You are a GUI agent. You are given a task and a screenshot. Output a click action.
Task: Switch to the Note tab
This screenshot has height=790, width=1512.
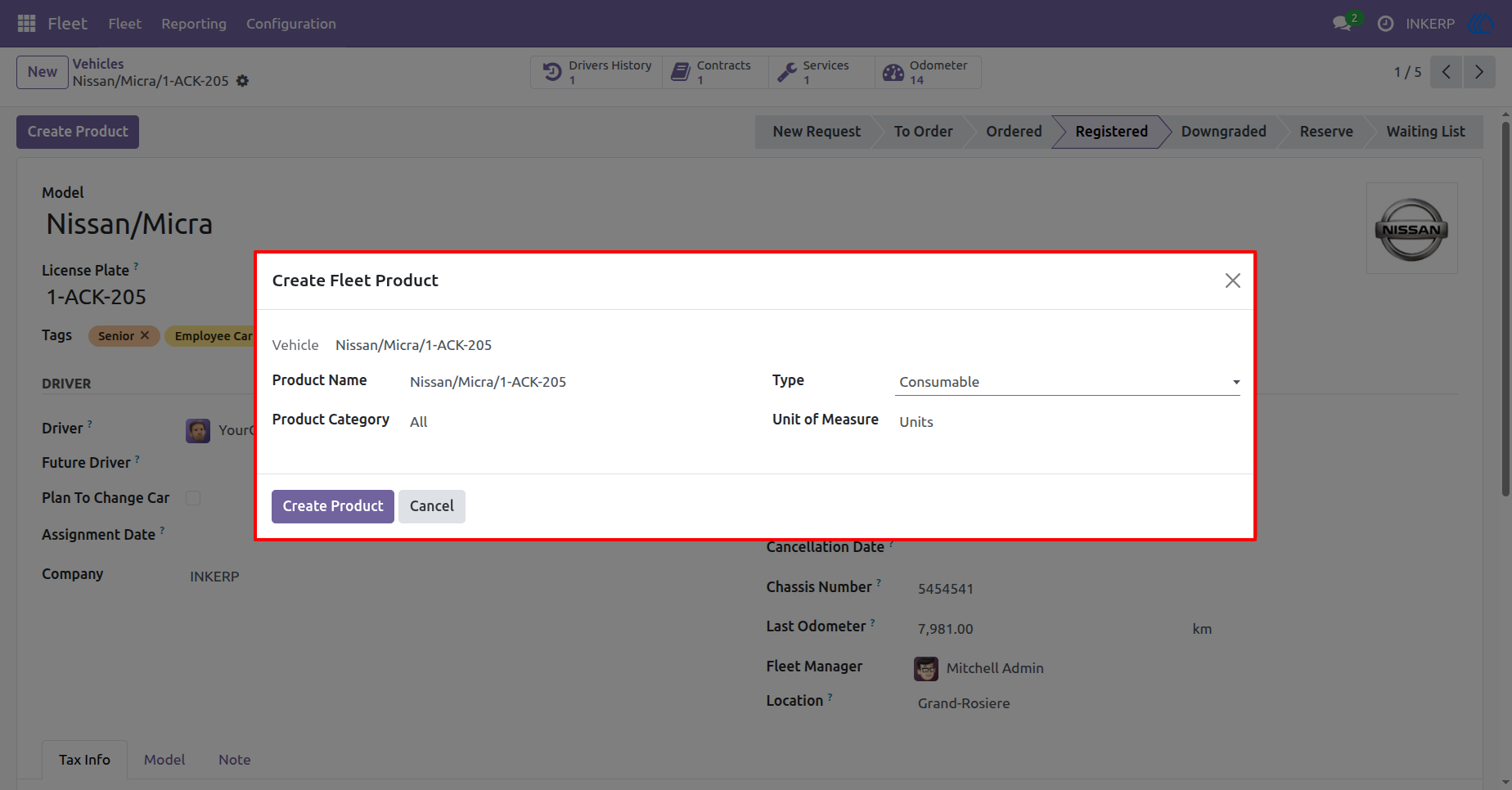[235, 760]
